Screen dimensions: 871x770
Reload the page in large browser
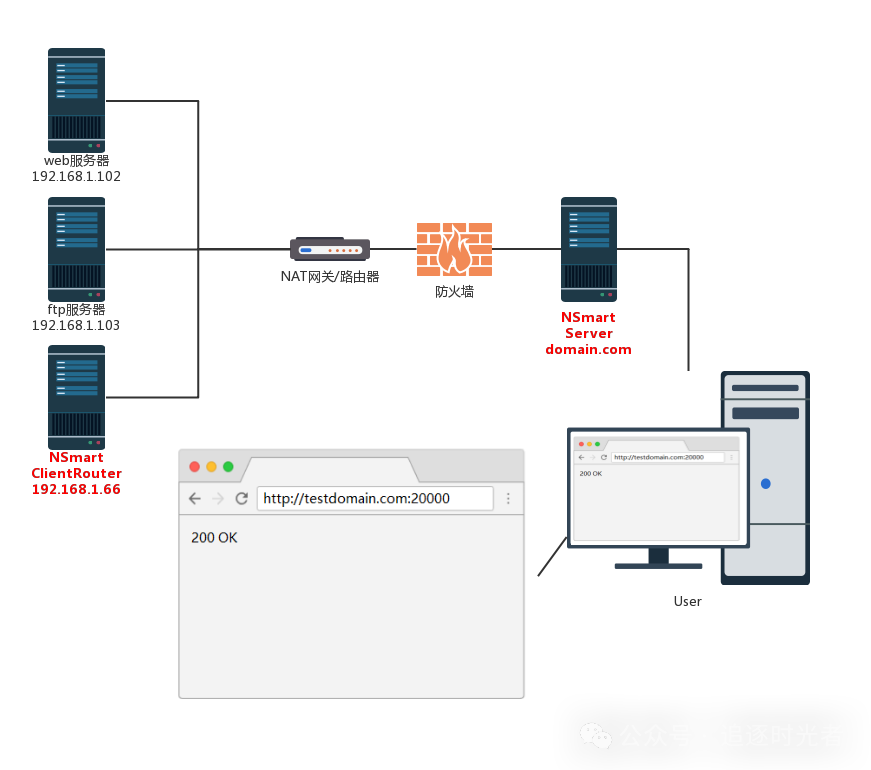241,498
